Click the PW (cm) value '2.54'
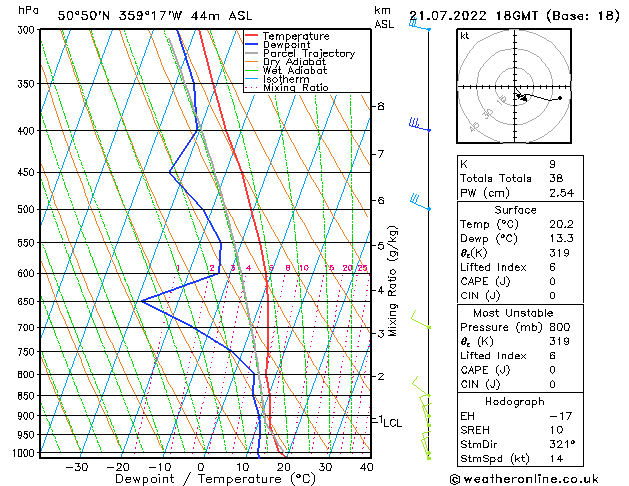629x486 pixels. [561, 193]
